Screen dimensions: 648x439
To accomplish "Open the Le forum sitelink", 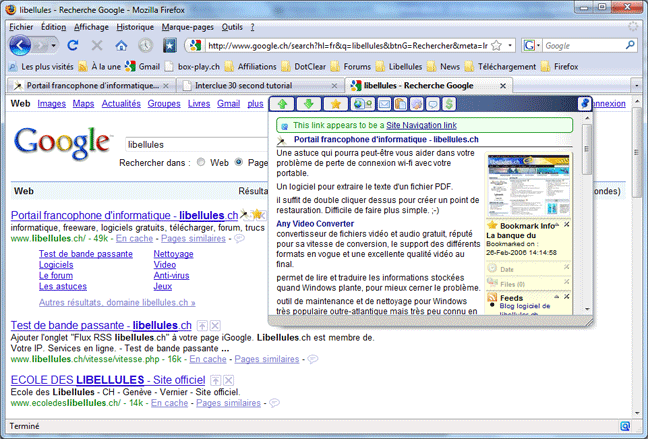I will click(x=56, y=275).
